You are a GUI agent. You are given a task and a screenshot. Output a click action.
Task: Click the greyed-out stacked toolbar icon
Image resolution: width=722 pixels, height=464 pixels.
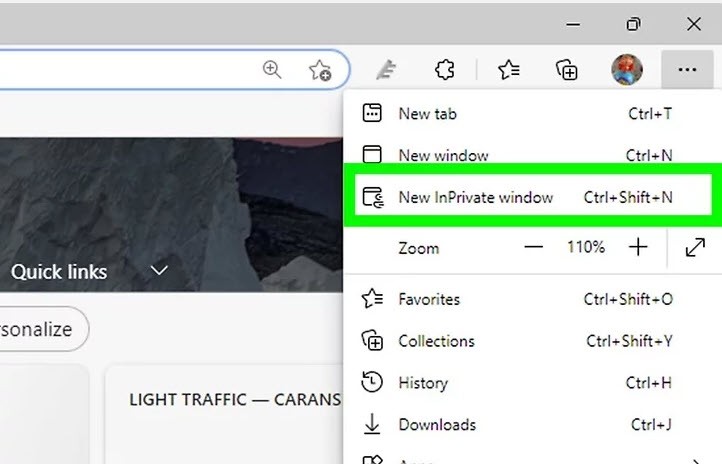point(386,70)
